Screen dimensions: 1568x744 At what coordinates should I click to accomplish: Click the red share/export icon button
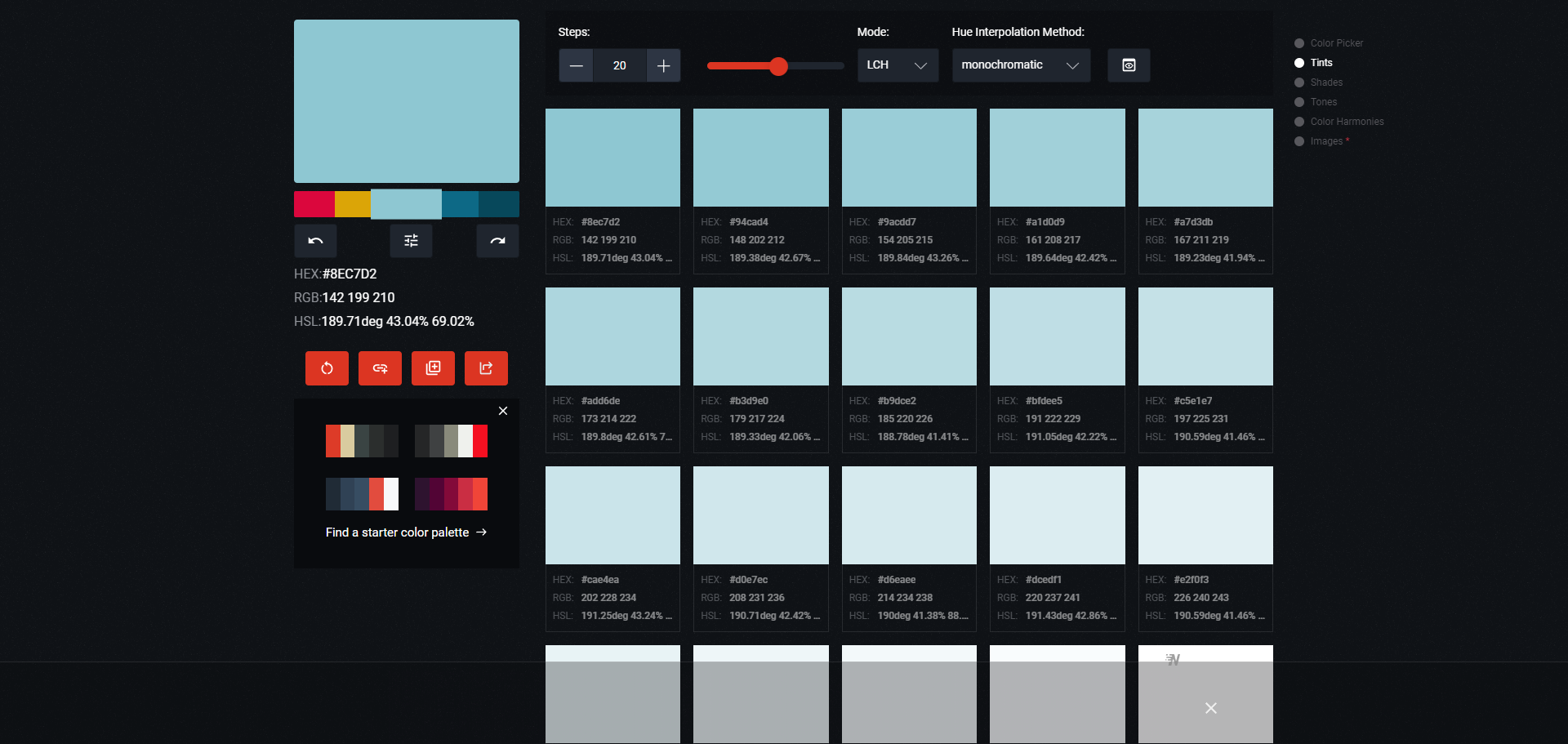tap(486, 368)
